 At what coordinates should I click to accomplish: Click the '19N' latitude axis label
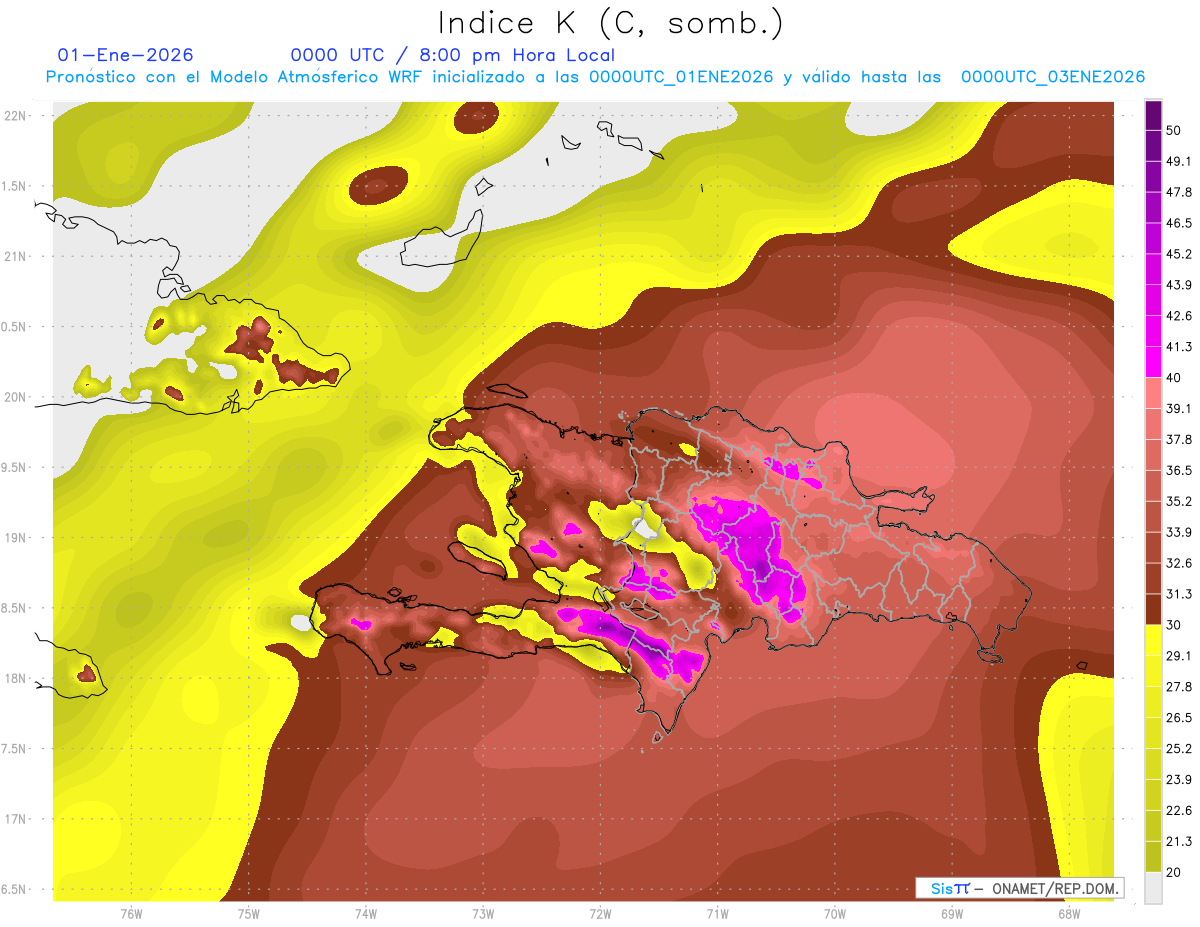click(x=16, y=538)
